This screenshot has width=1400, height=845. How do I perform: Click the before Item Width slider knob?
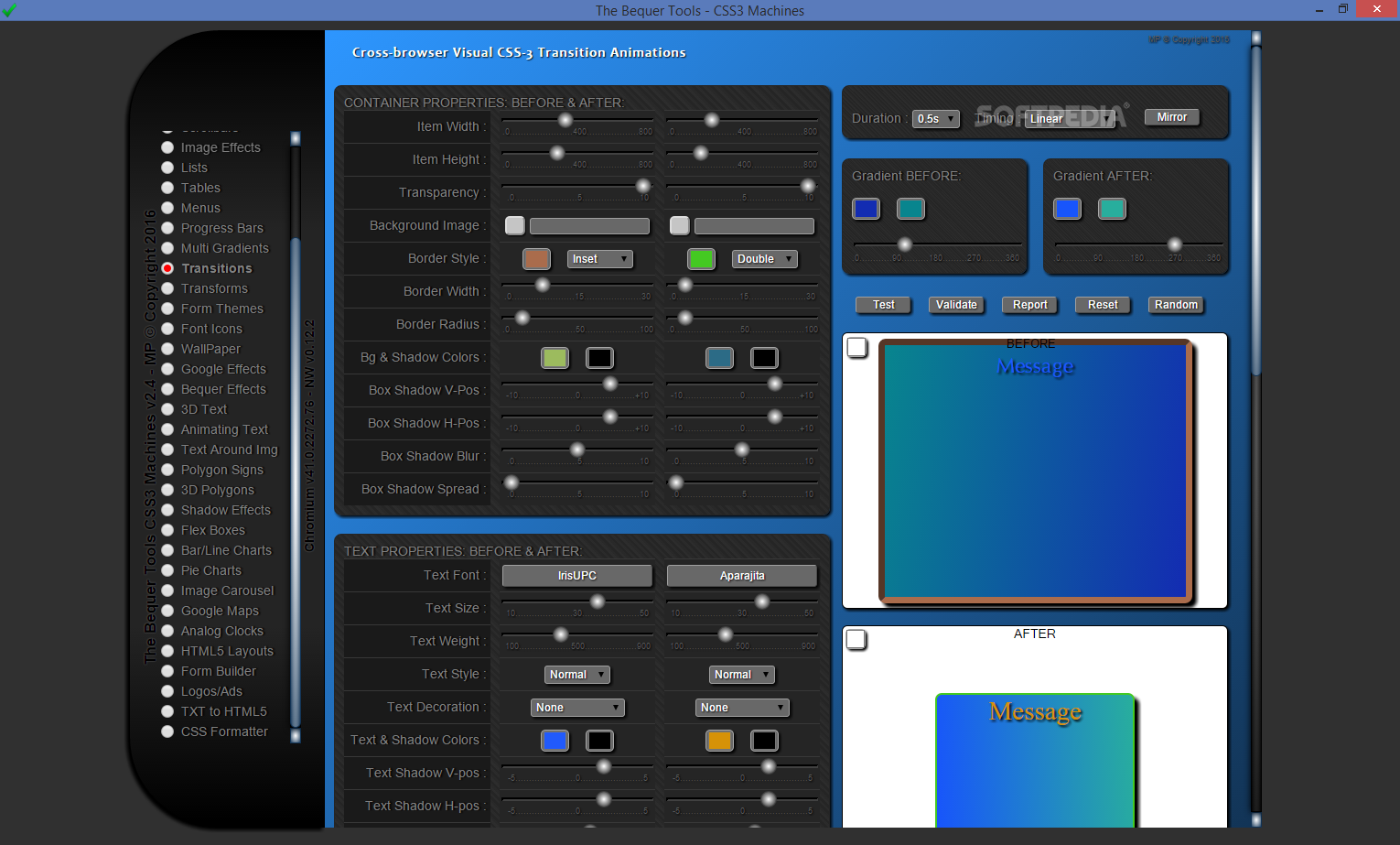(x=565, y=120)
